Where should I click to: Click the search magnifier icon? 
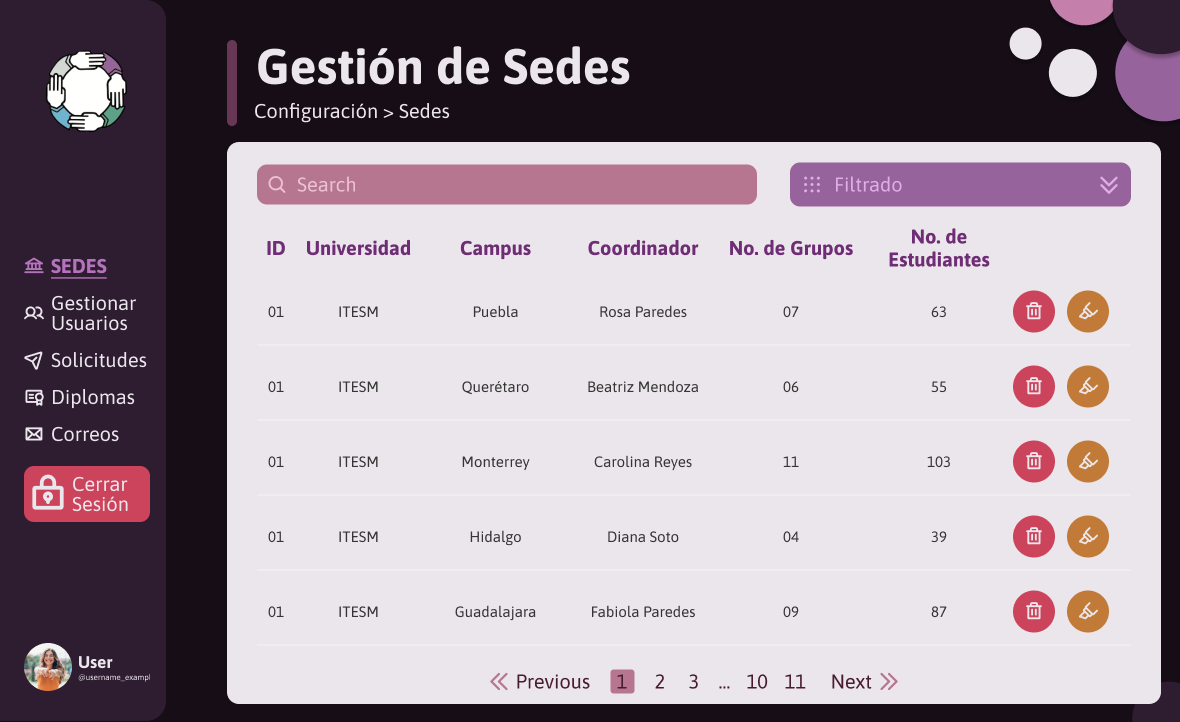[x=277, y=184]
